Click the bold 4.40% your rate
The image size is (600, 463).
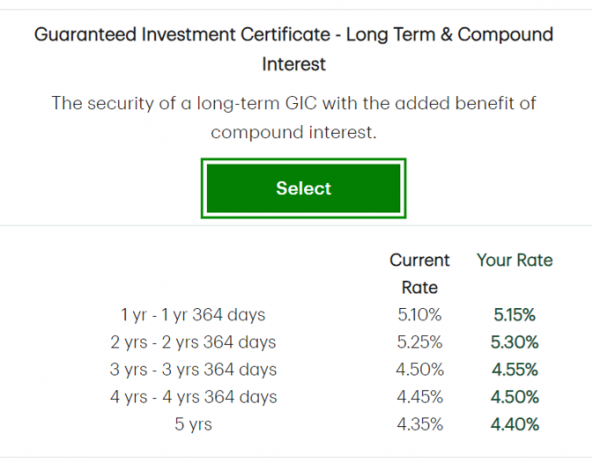[516, 424]
